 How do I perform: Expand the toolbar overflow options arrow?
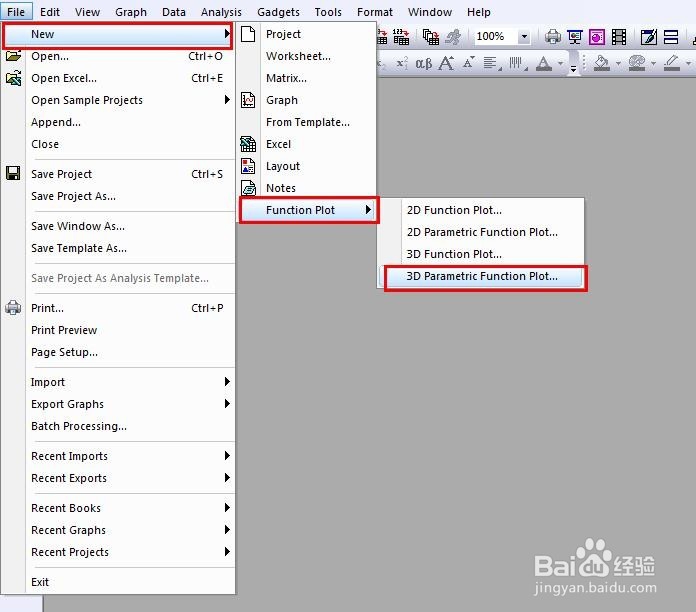[573, 68]
